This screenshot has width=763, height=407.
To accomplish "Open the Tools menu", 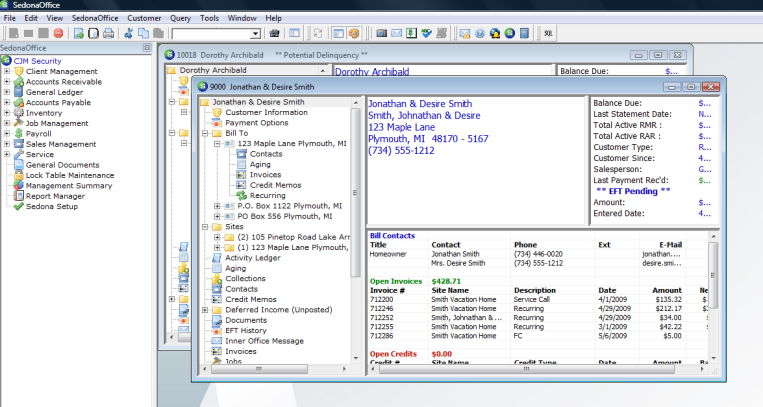I will (x=209, y=18).
